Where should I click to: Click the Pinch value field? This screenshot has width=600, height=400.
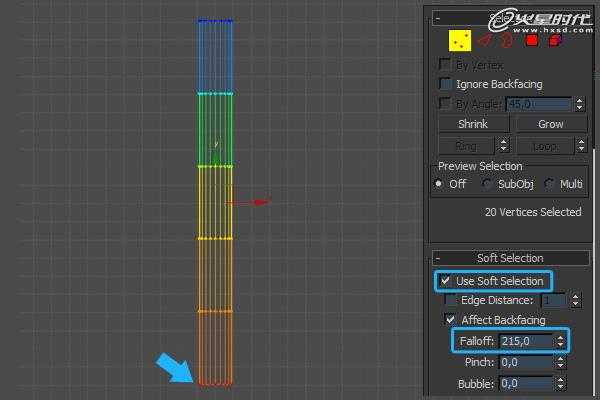(526, 362)
